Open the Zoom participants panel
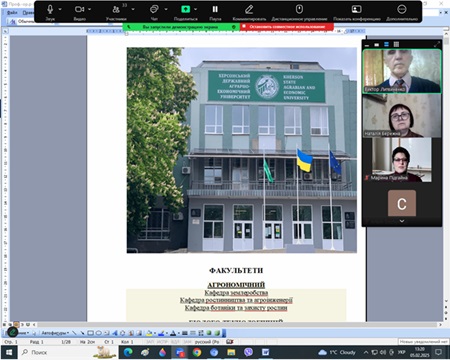450x360 pixels. [x=116, y=10]
